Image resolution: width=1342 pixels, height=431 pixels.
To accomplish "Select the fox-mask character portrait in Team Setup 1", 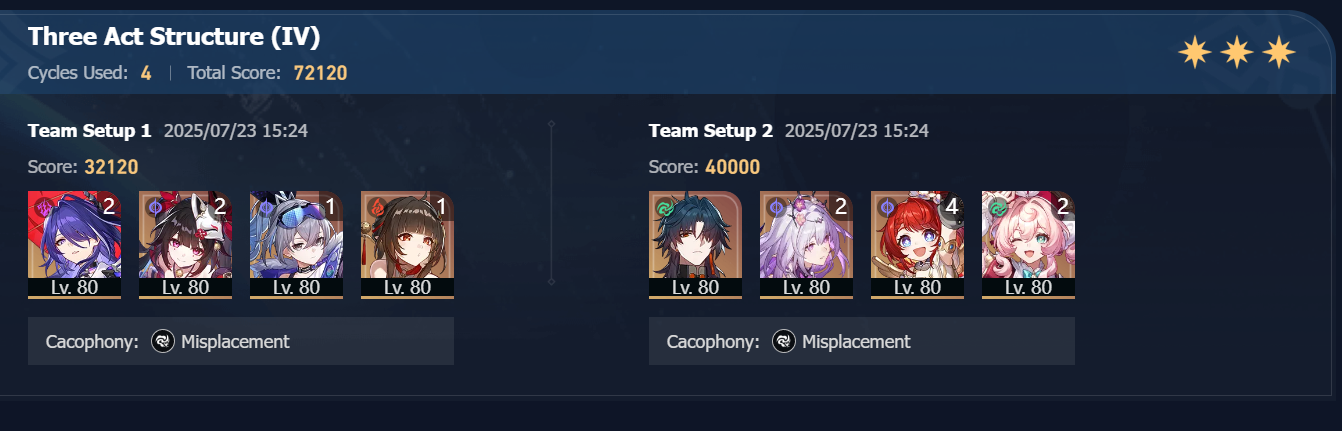I will (x=185, y=245).
